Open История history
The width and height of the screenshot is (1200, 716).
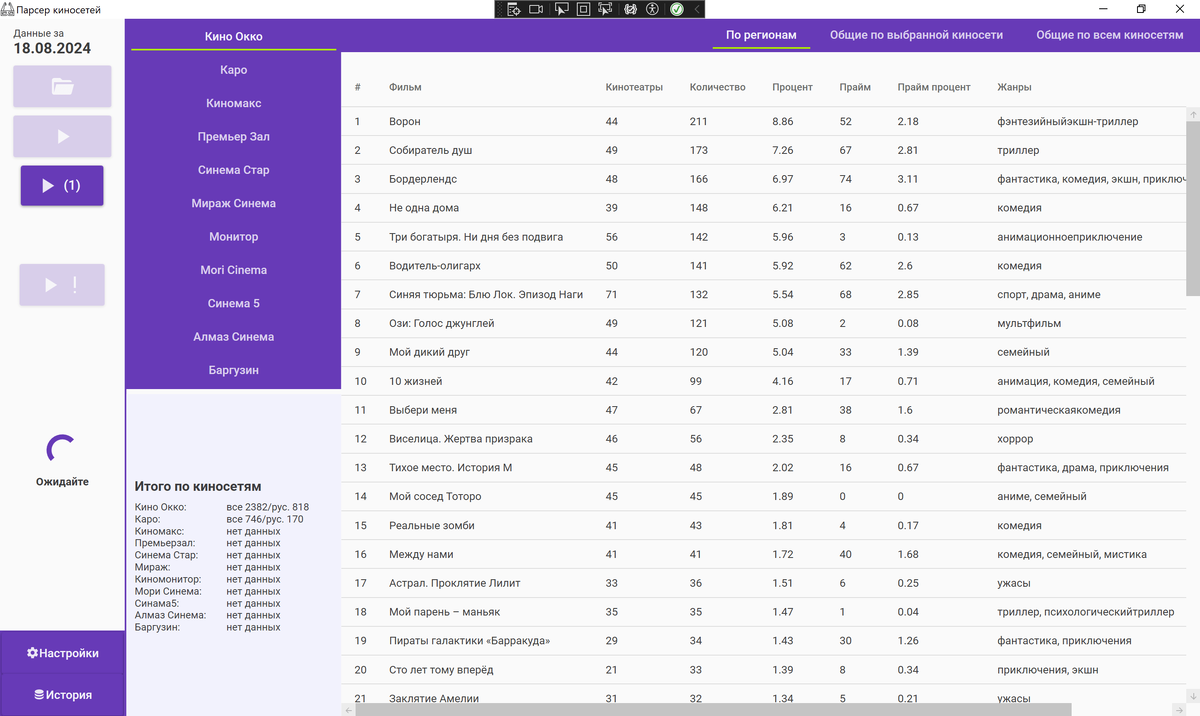click(63, 695)
